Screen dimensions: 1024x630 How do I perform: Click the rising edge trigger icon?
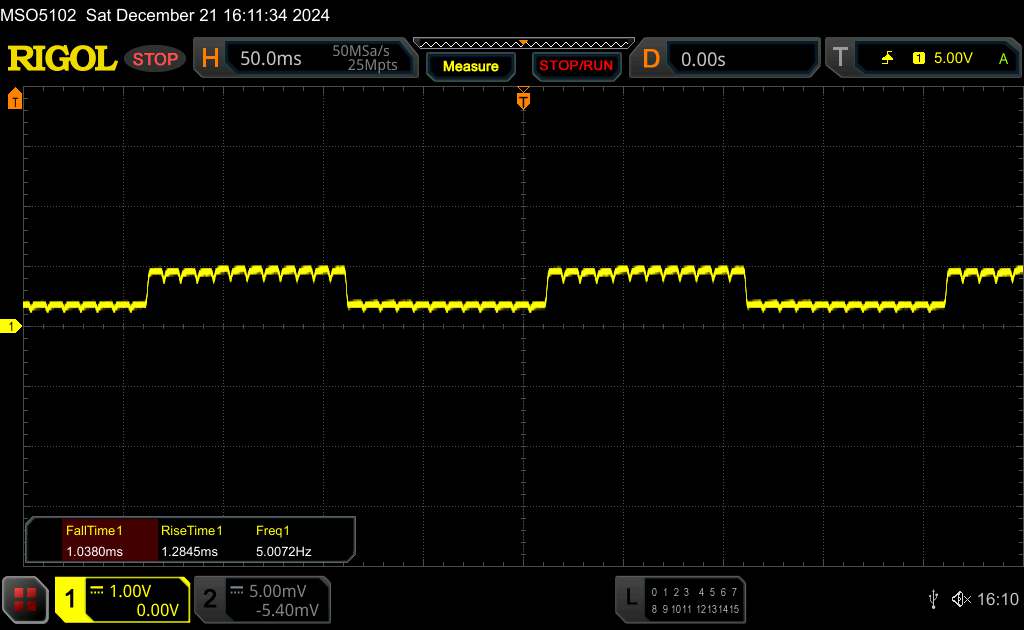pyautogui.click(x=887, y=58)
